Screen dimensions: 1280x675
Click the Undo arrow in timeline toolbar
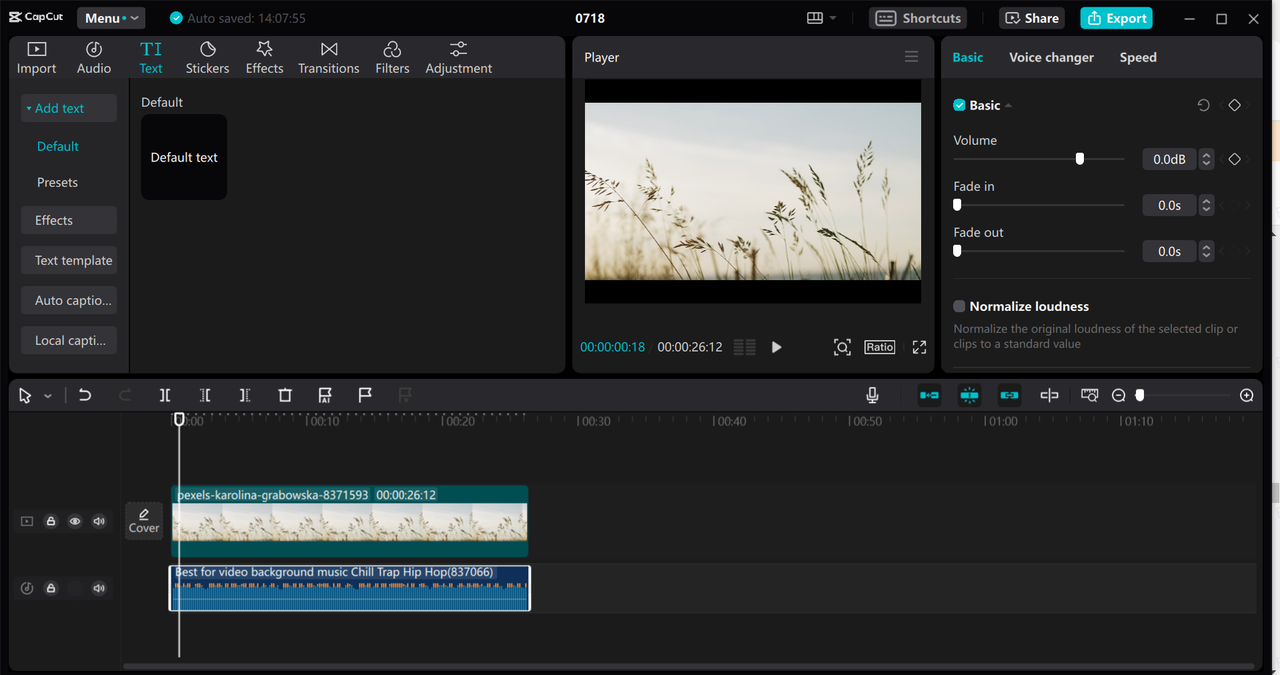(85, 396)
